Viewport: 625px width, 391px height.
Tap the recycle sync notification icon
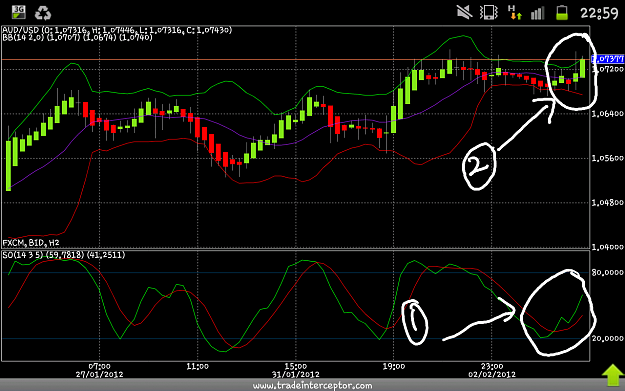(x=43, y=13)
